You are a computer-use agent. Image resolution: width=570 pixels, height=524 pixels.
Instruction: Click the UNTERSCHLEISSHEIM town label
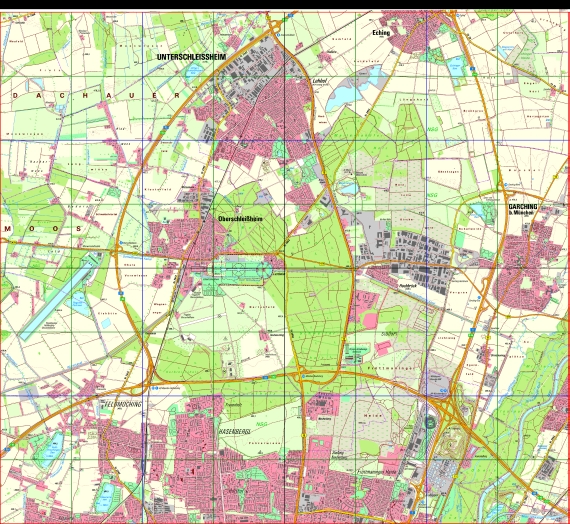192,57
